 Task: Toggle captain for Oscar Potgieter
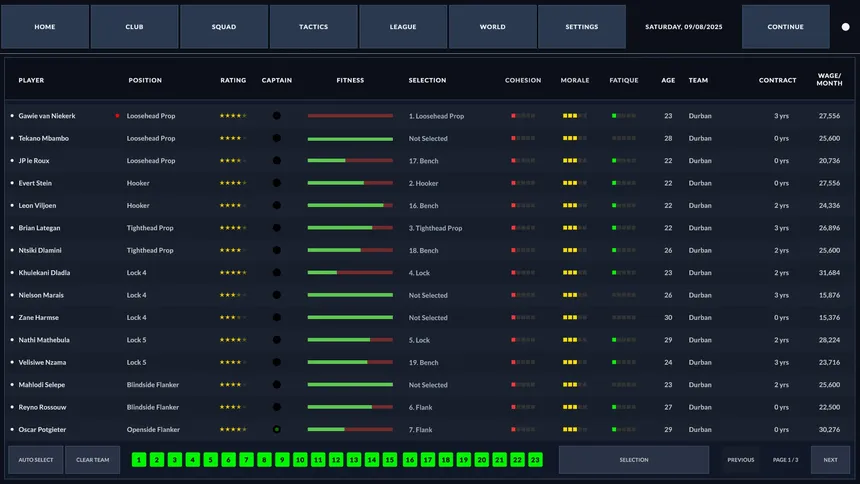[276, 430]
